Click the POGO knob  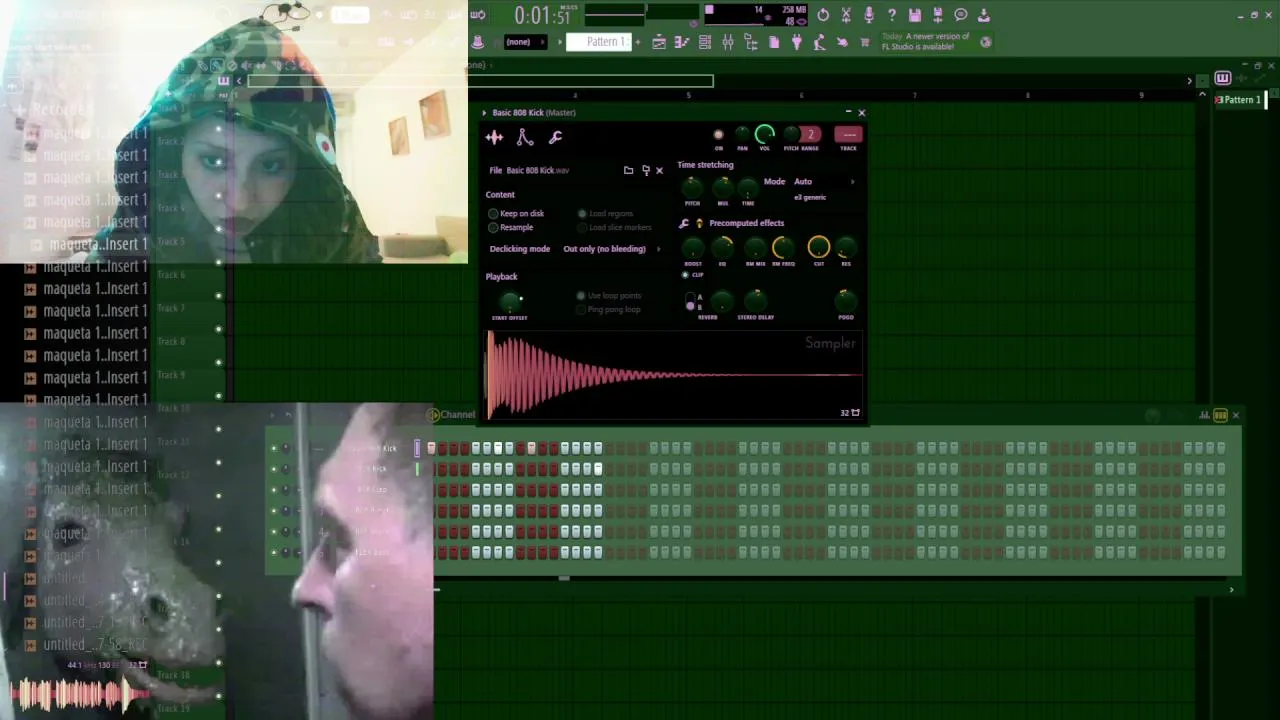tap(846, 301)
